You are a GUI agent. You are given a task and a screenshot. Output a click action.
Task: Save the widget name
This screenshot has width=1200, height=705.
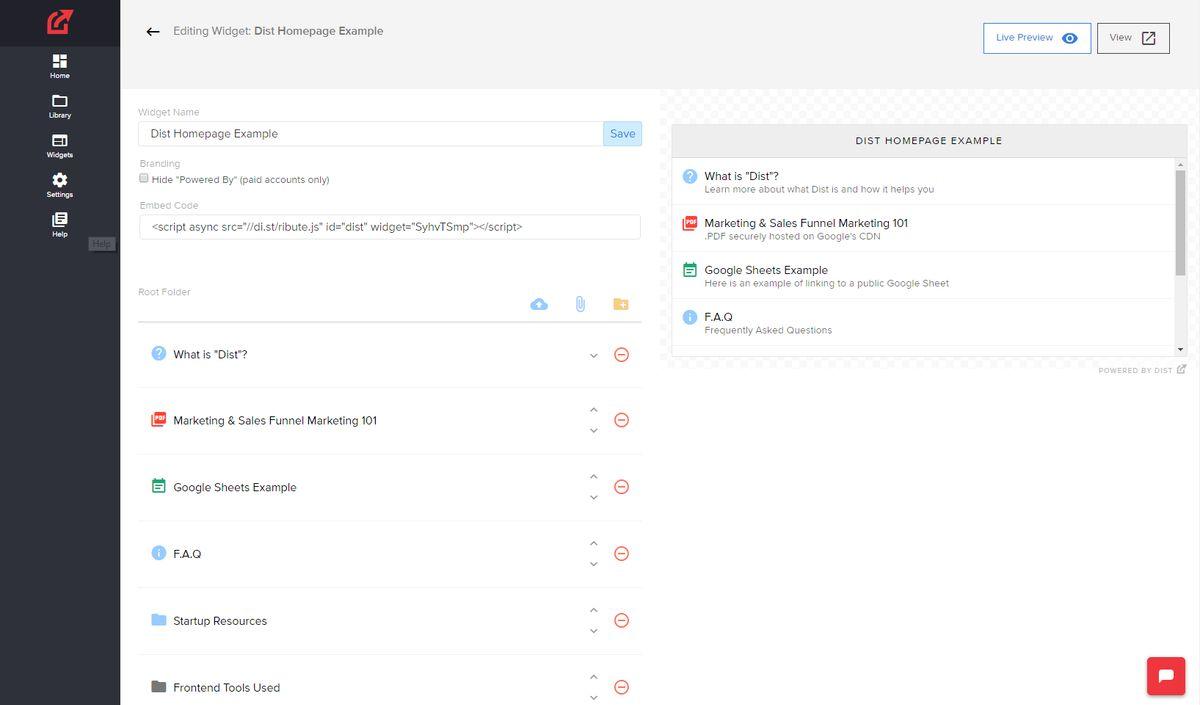coord(622,134)
